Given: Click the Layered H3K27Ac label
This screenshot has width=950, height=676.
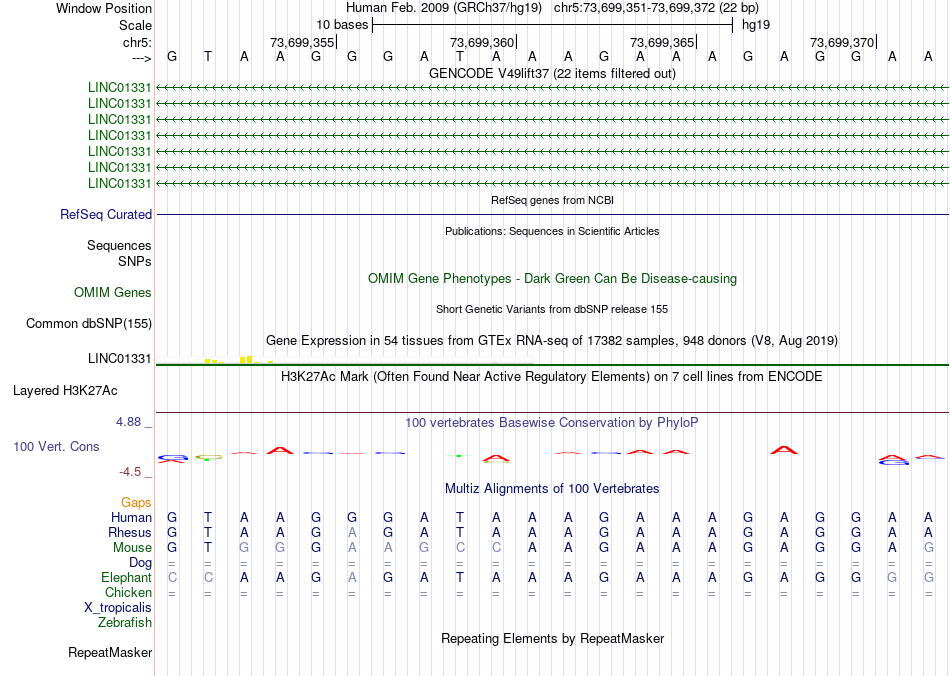Looking at the screenshot, I should pyautogui.click(x=65, y=391).
